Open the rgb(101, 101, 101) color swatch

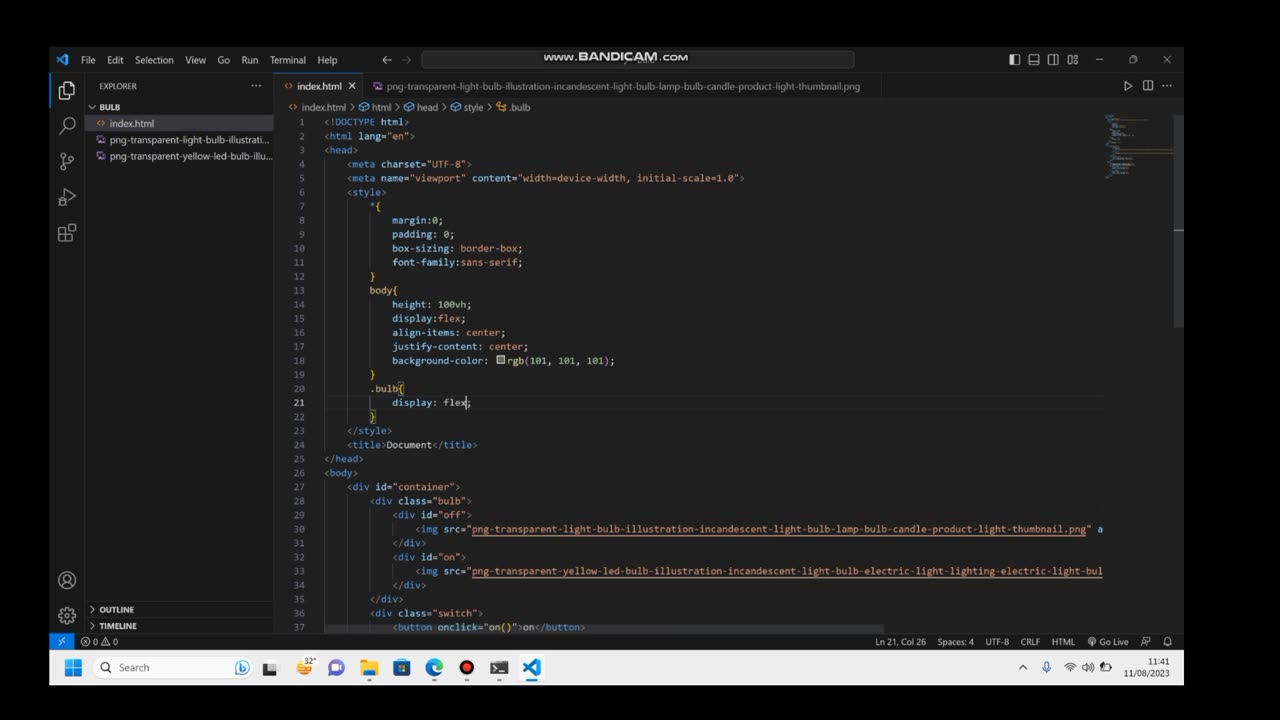pos(500,360)
